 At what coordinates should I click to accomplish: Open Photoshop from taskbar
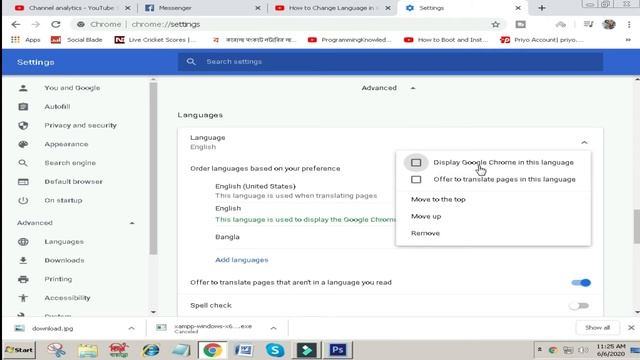click(338, 350)
